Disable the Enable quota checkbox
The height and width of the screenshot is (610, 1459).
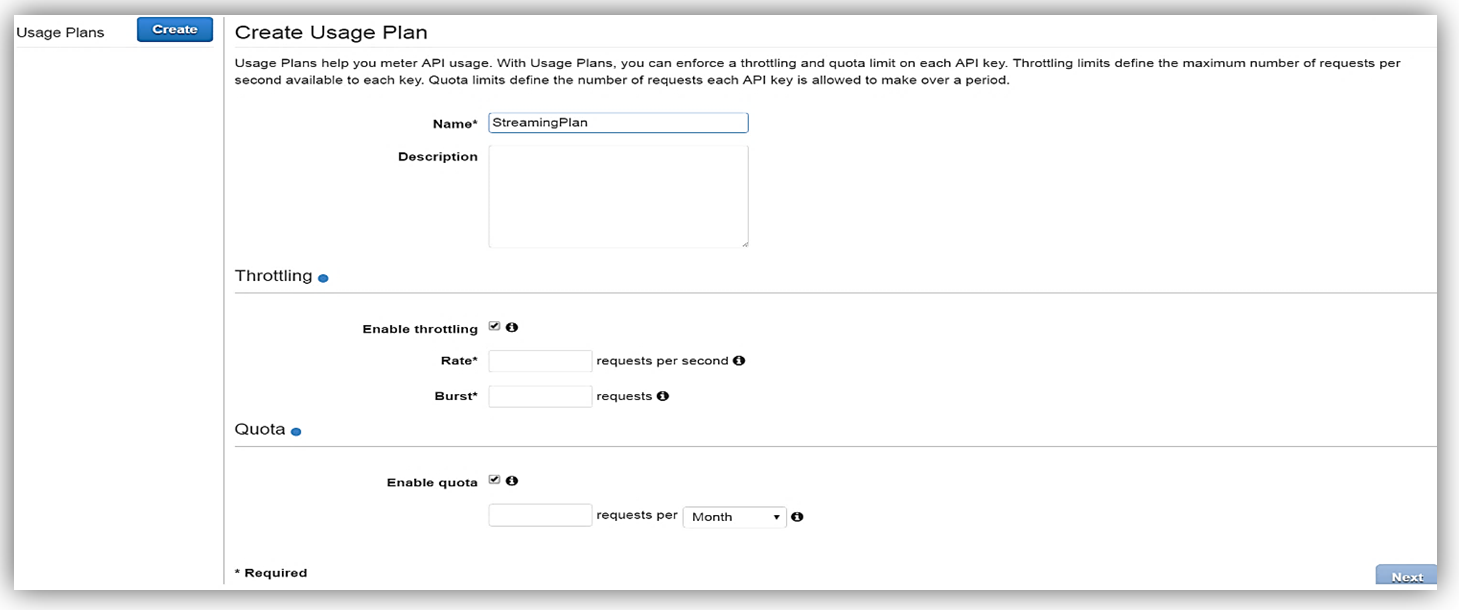pyautogui.click(x=494, y=480)
